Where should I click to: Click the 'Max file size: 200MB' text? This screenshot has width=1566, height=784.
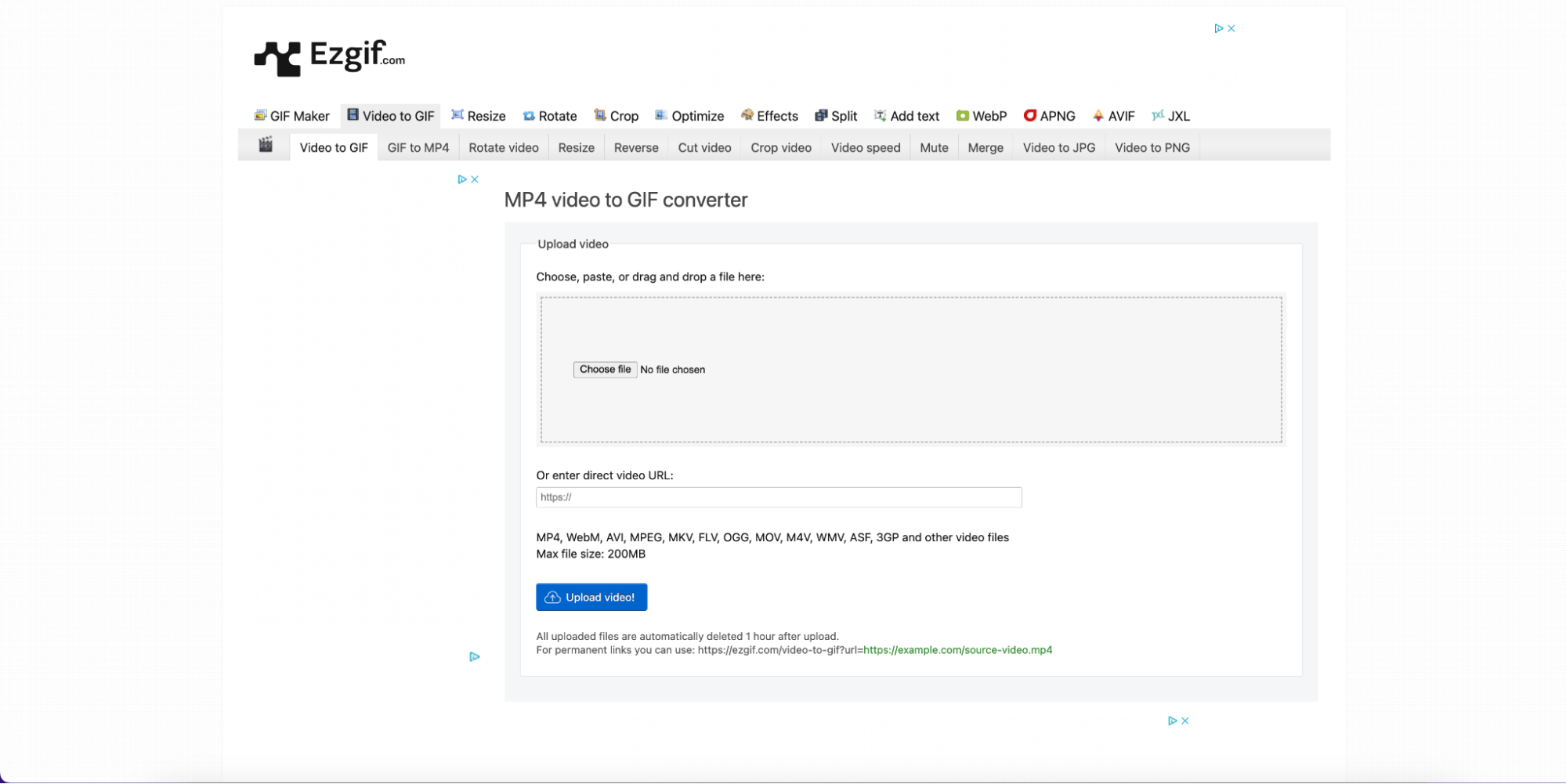point(591,554)
